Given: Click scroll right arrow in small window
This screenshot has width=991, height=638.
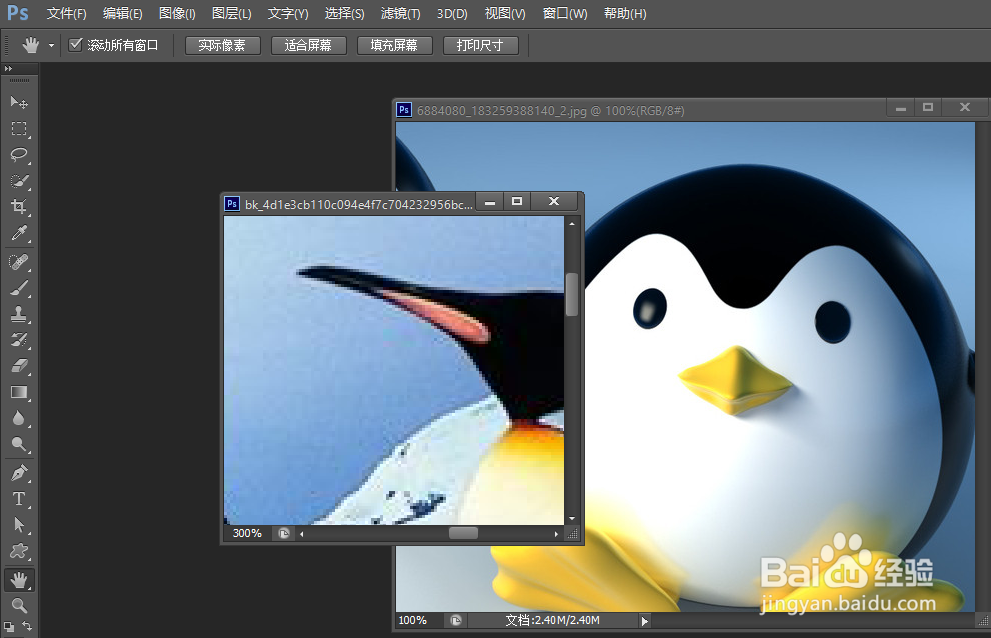Looking at the screenshot, I should coord(556,534).
